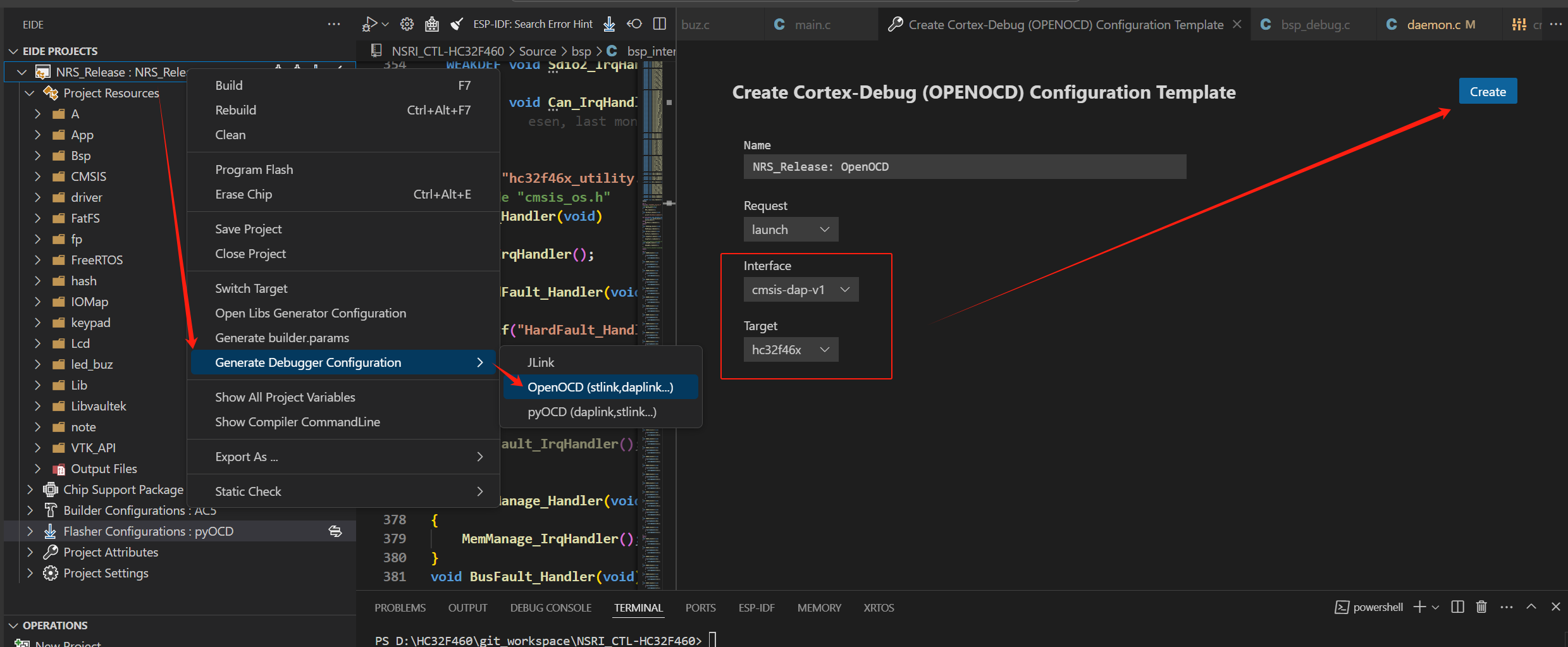Click the build and debug icon in editor toolbar
1568x647 pixels.
369,24
